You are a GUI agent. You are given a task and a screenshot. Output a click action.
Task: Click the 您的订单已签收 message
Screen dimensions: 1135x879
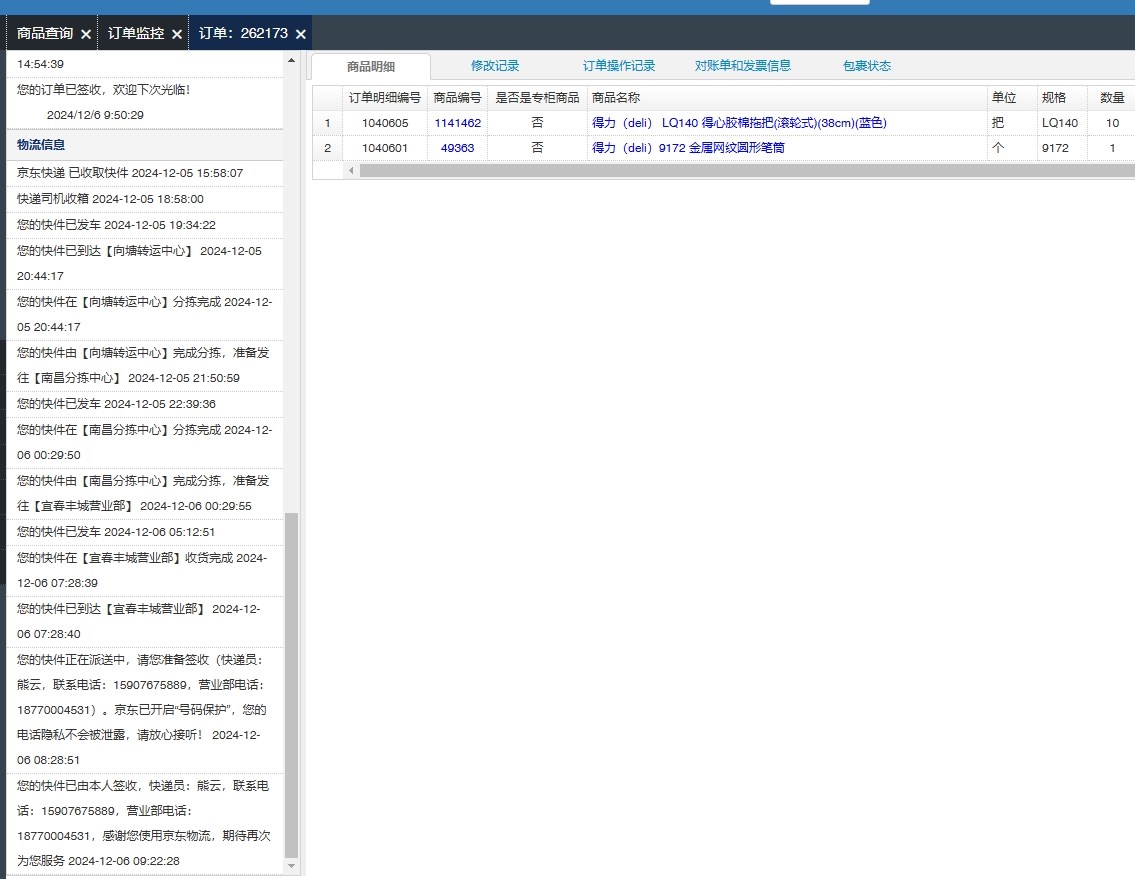coord(145,103)
